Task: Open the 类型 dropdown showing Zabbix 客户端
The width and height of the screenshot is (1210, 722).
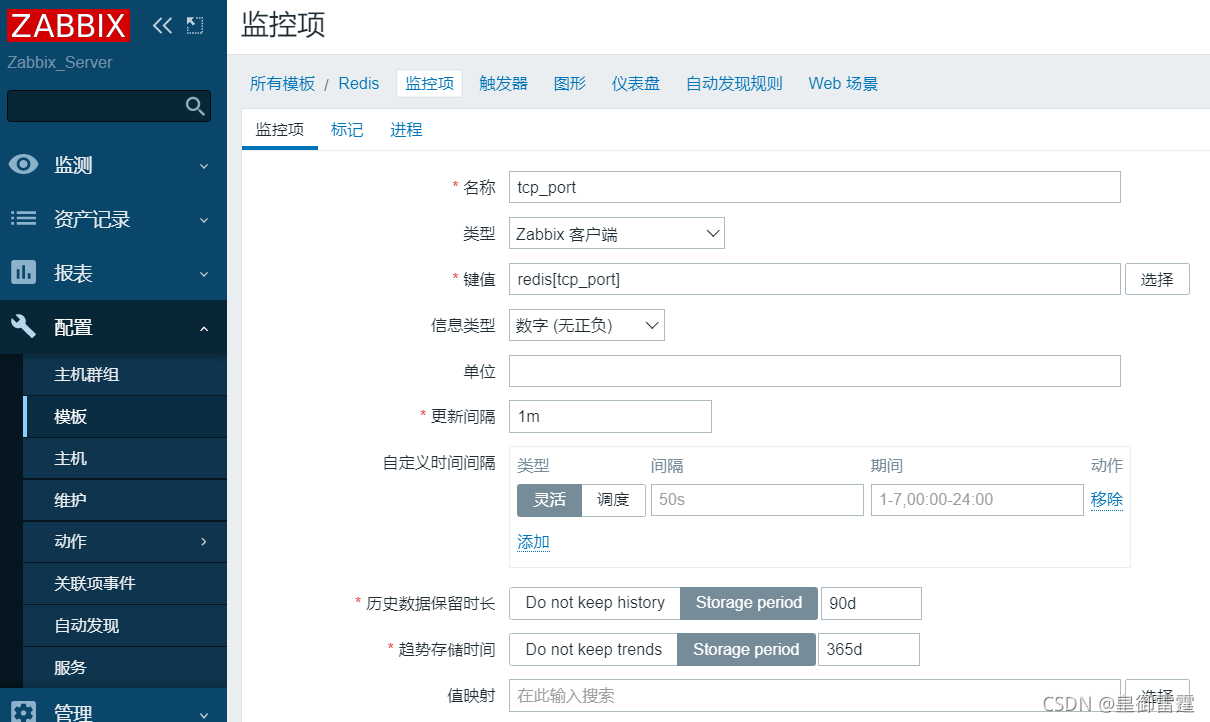Action: coord(616,233)
